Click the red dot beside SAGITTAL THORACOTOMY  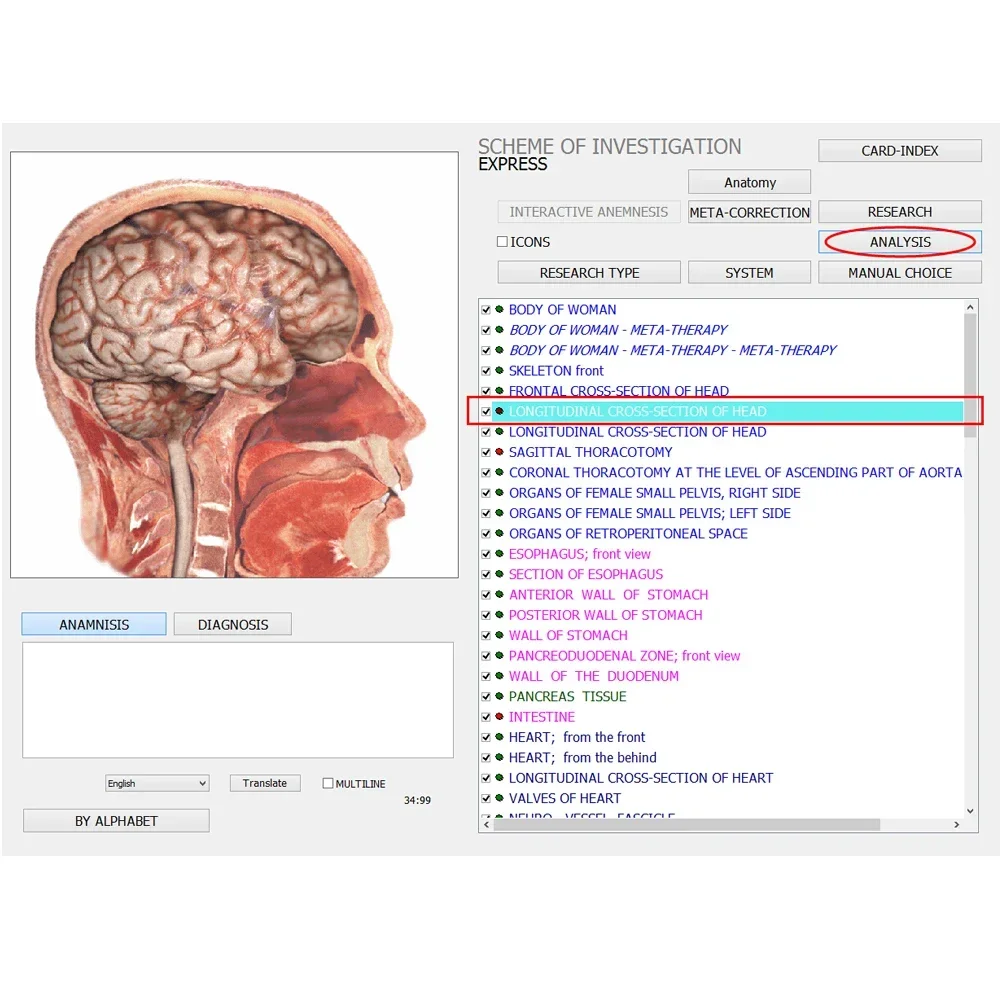pos(499,452)
